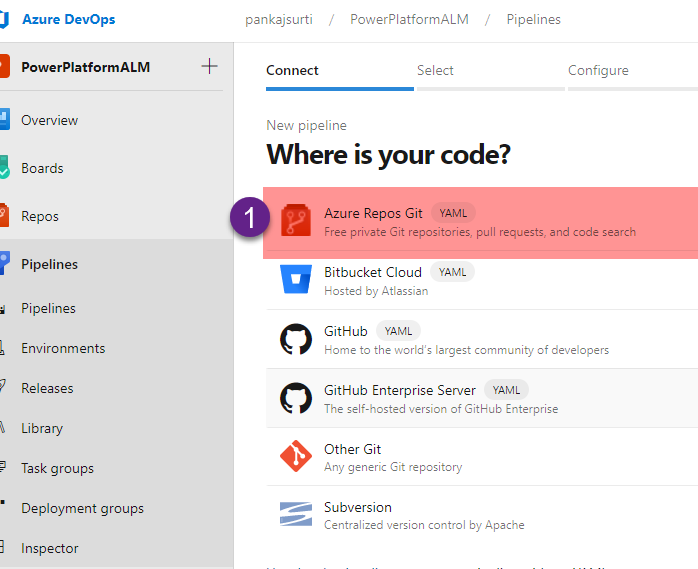The width and height of the screenshot is (698, 569).
Task: Click the Other Git red icon
Action: pos(296,457)
